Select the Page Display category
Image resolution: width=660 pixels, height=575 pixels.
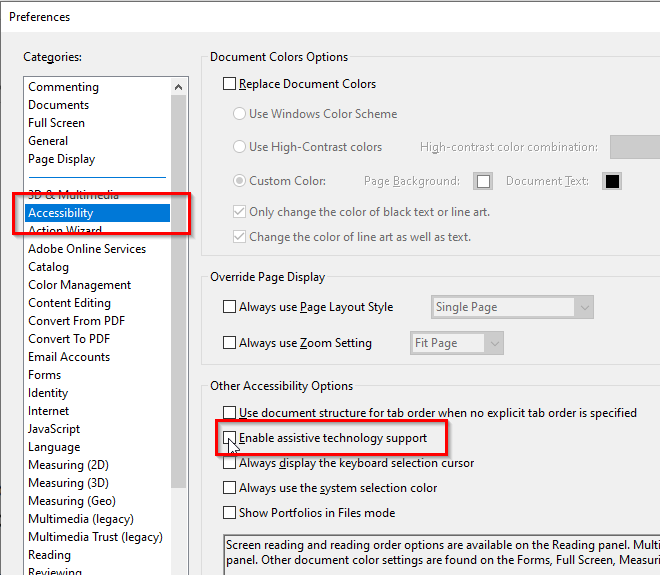click(61, 159)
